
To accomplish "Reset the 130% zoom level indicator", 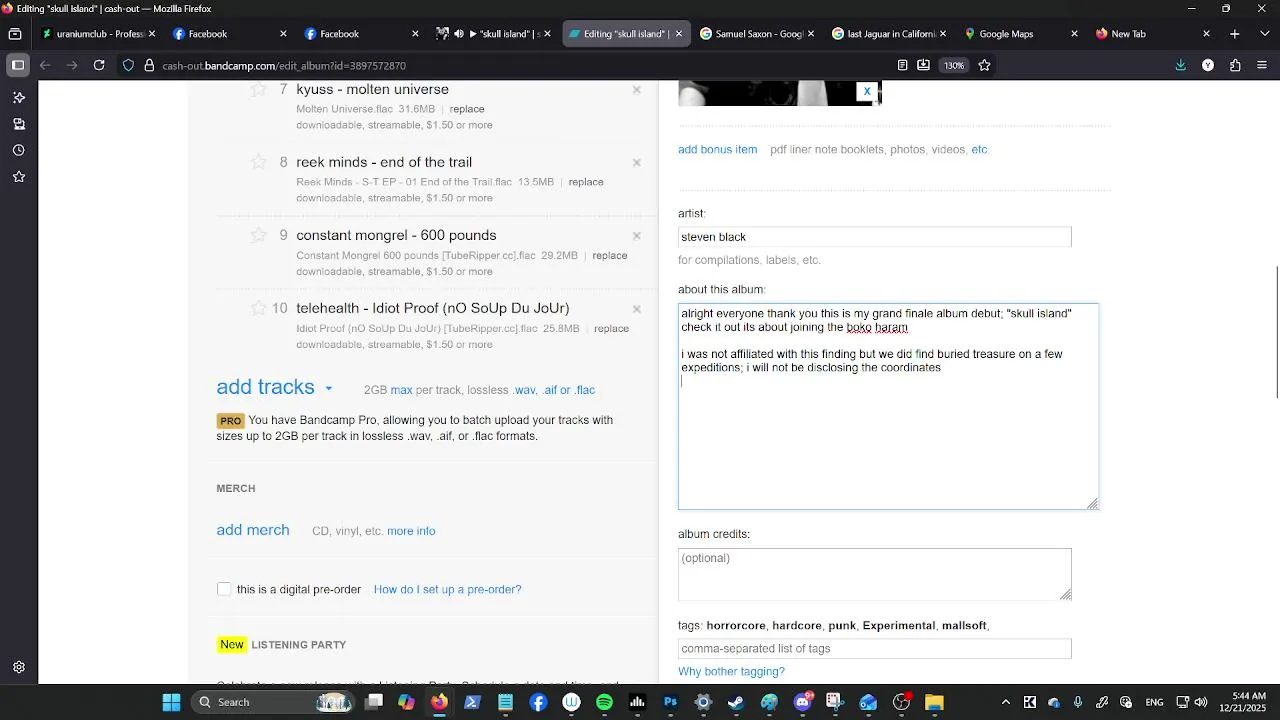I will [954, 65].
